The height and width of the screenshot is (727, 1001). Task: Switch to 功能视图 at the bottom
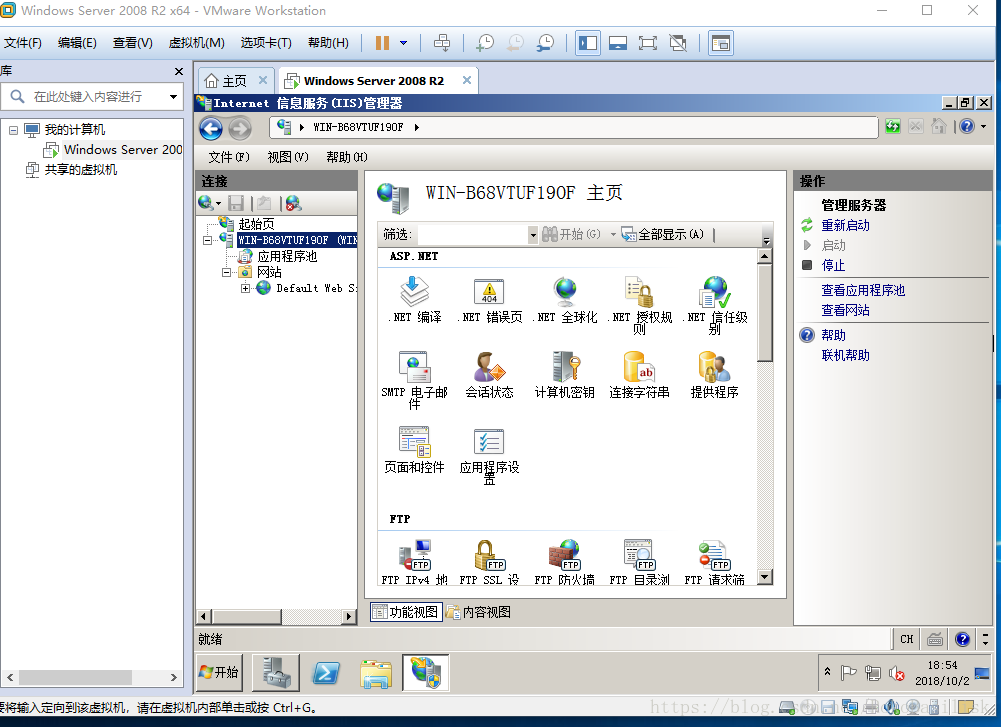click(406, 612)
